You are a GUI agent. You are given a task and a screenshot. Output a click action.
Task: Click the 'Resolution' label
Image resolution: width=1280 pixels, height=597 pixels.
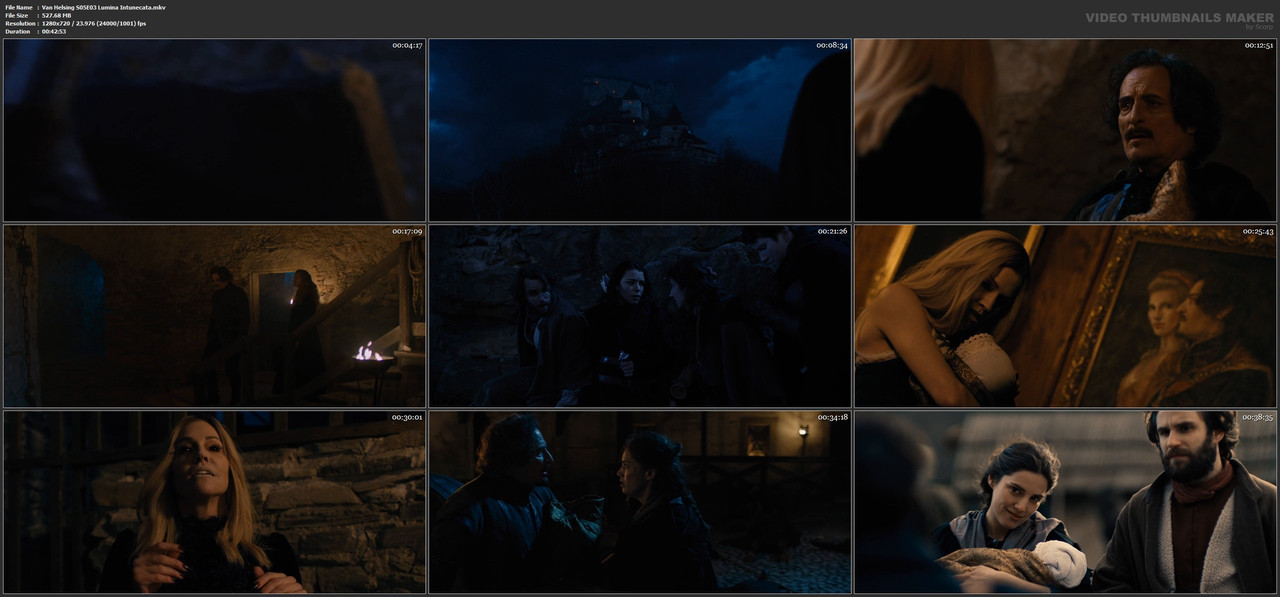coord(20,23)
